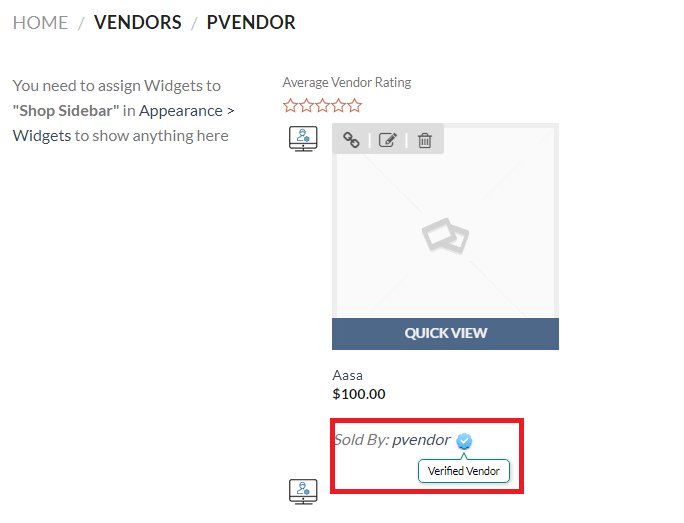This screenshot has height=523, width=684.
Task: Click the QUICK VIEW button
Action: click(x=445, y=334)
